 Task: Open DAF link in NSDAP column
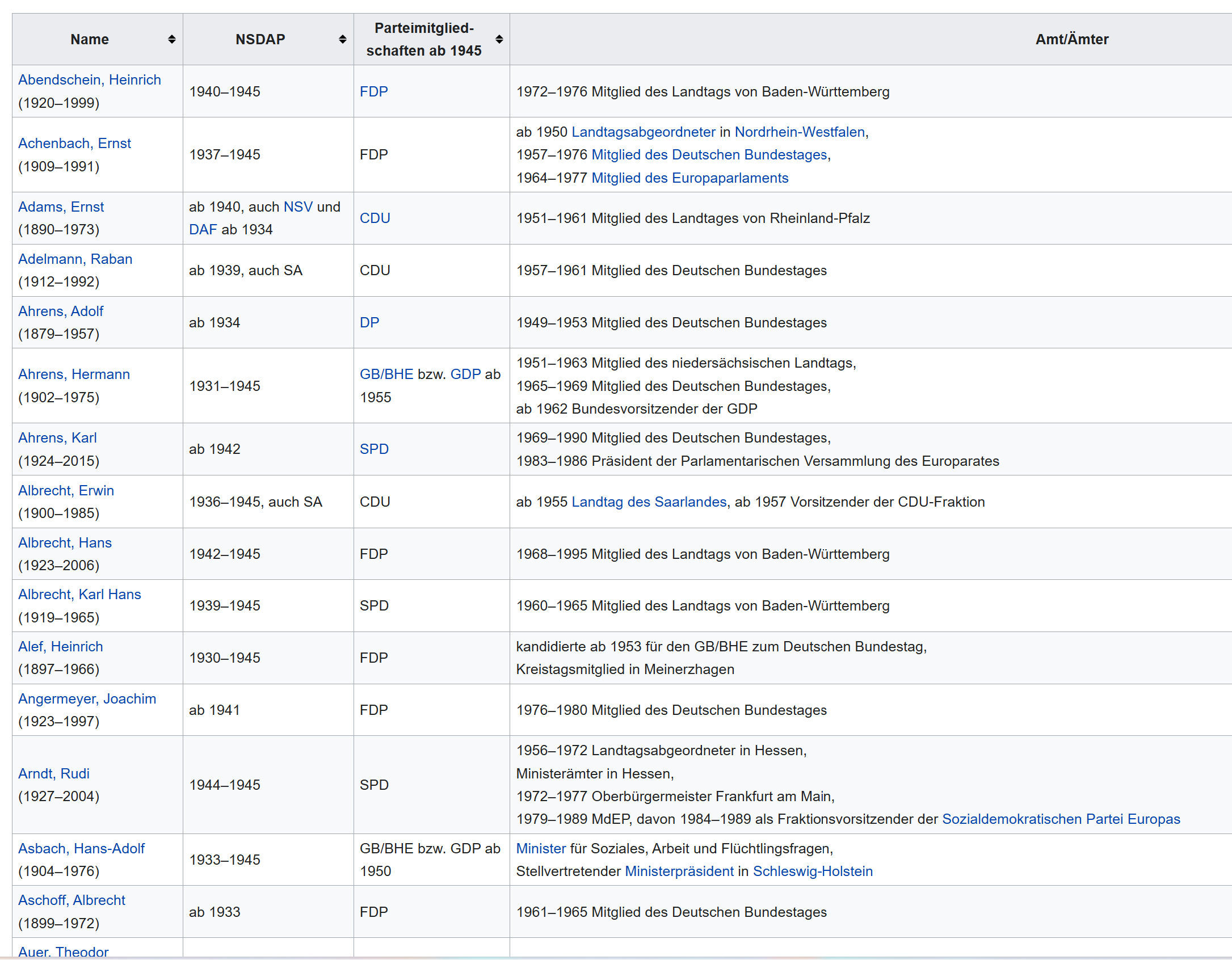[x=203, y=230]
